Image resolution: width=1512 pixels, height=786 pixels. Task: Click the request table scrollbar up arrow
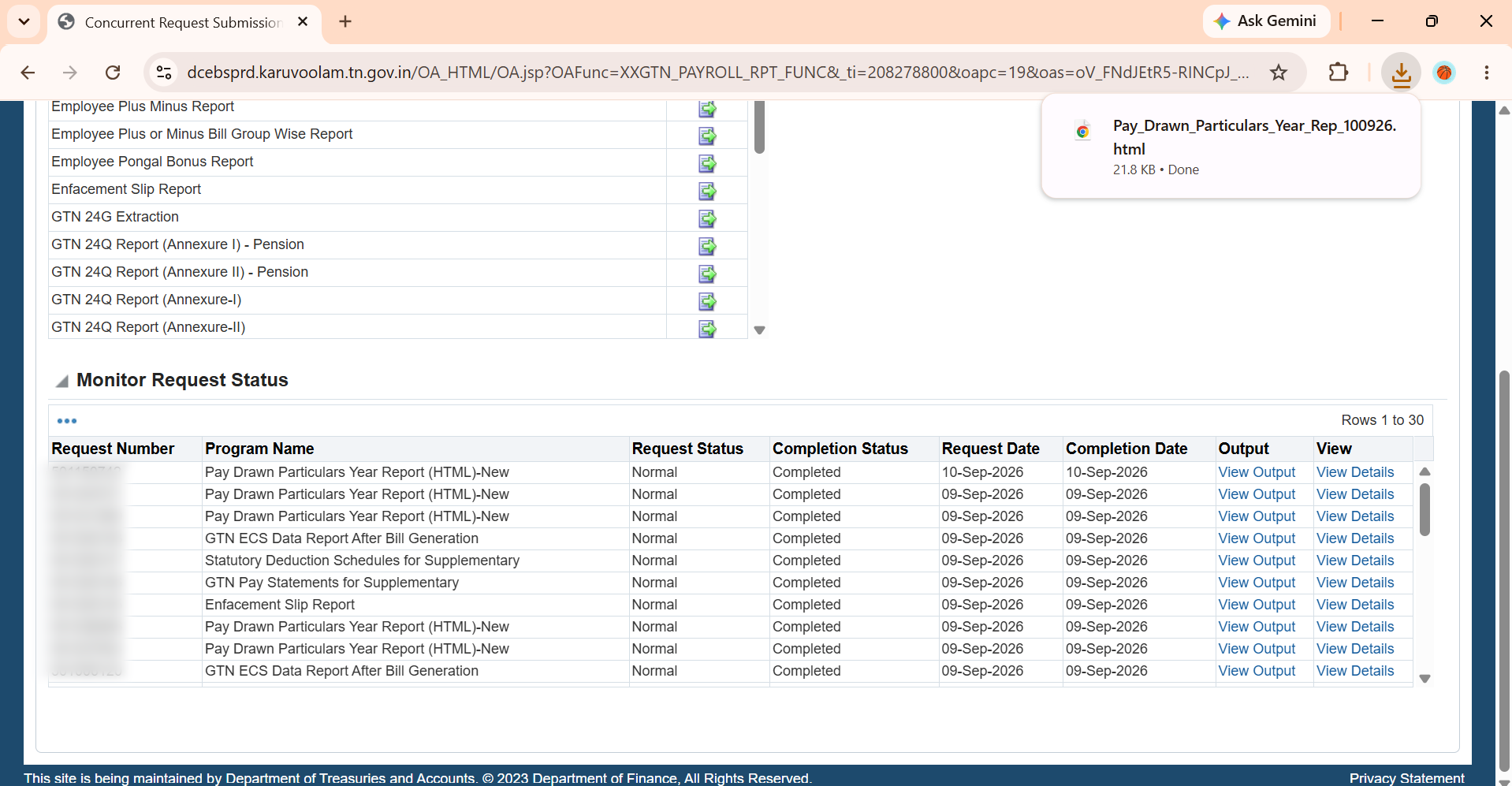[1424, 471]
